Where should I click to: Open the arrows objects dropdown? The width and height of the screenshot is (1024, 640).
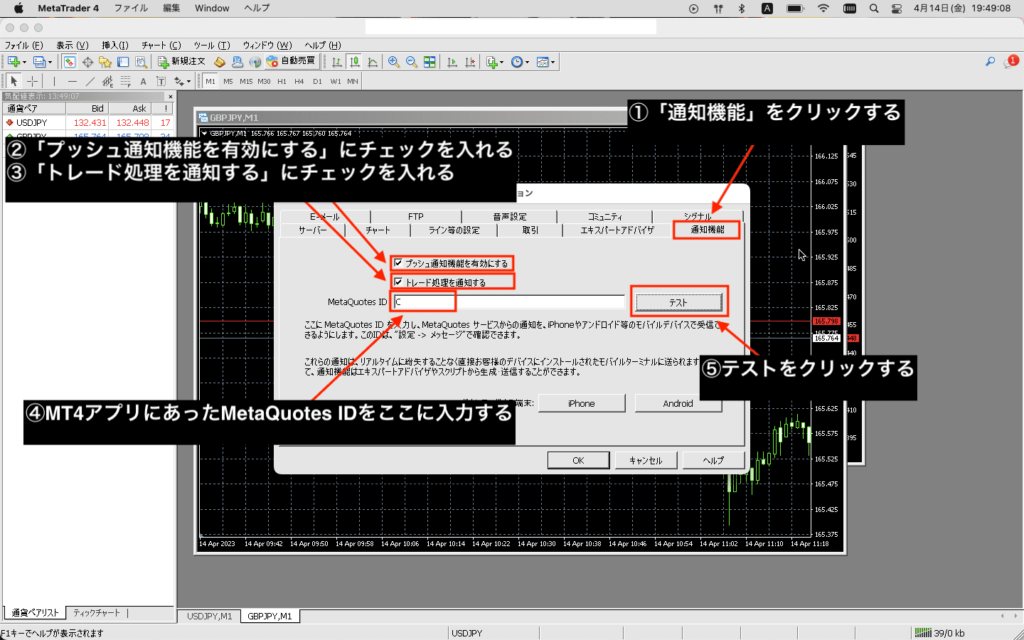[x=182, y=82]
